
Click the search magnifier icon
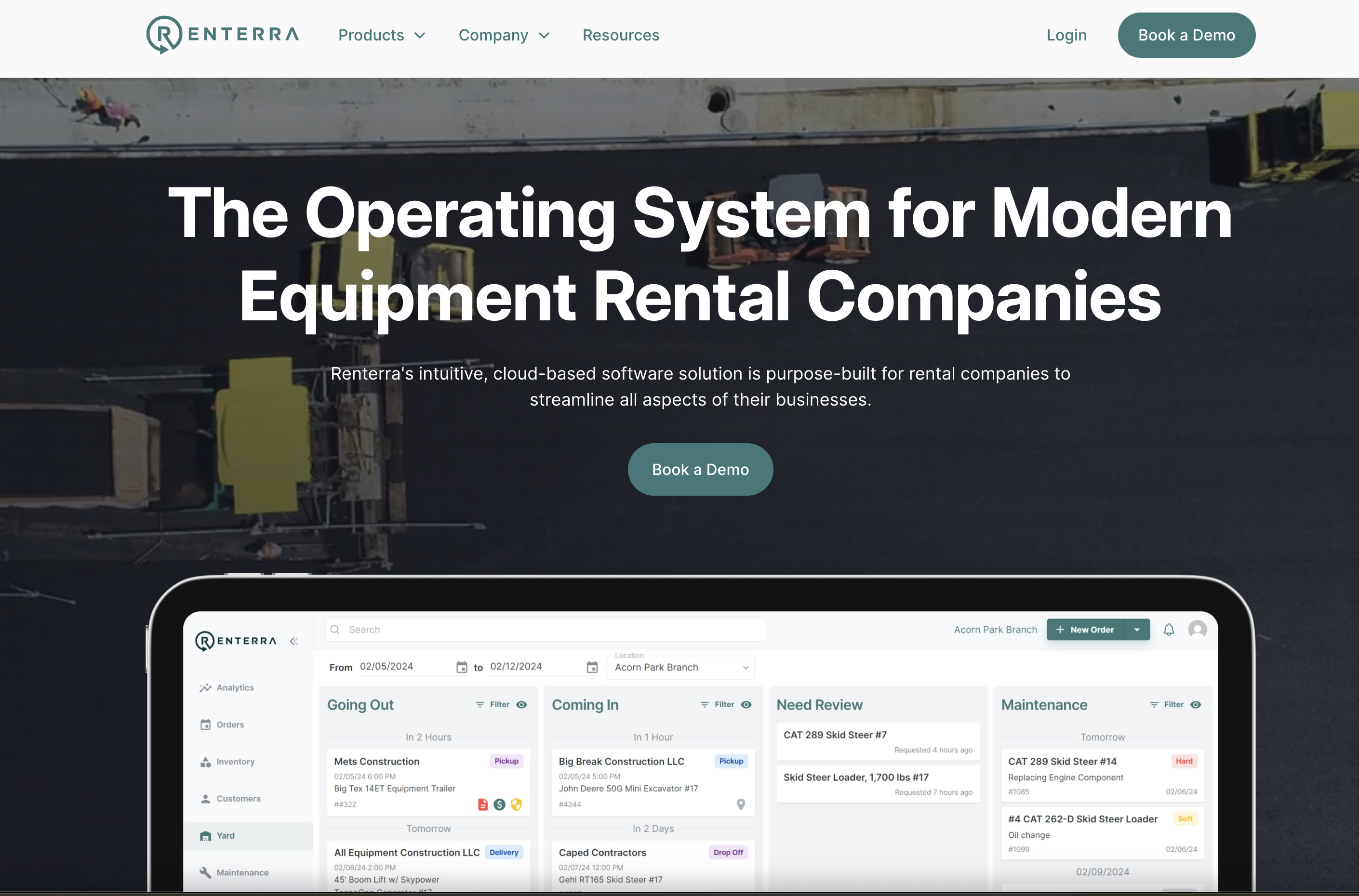[335, 630]
